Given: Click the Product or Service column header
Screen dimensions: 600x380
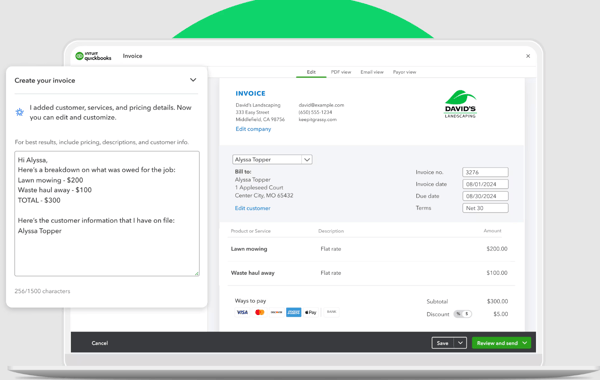Looking at the screenshot, I should coord(251,231).
